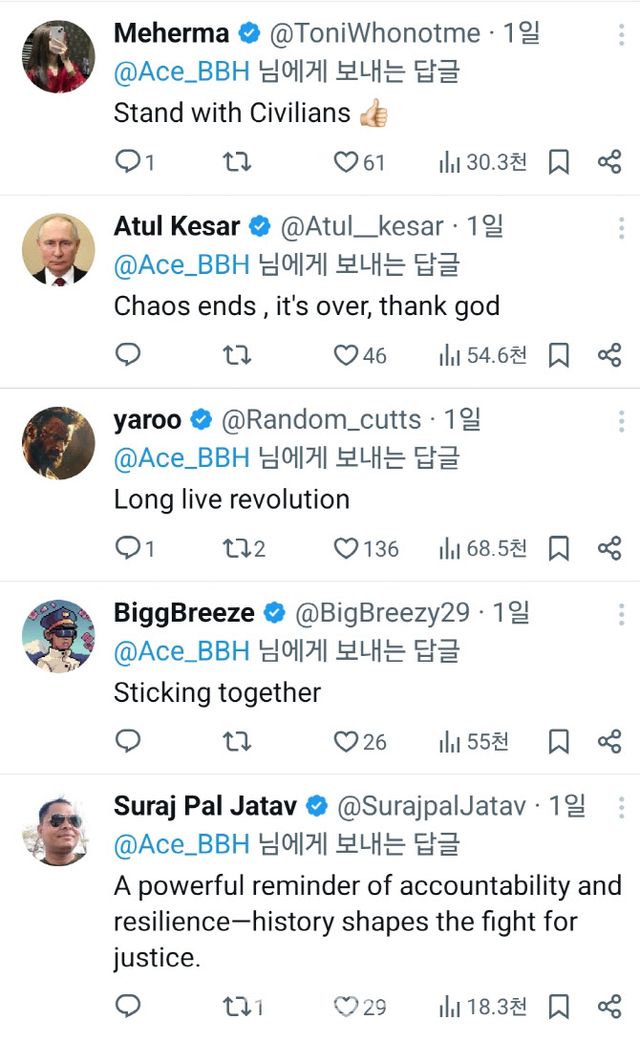View analytics of BiggBreeze's reply
Viewport: 640px width, 1037px height.
click(x=474, y=741)
